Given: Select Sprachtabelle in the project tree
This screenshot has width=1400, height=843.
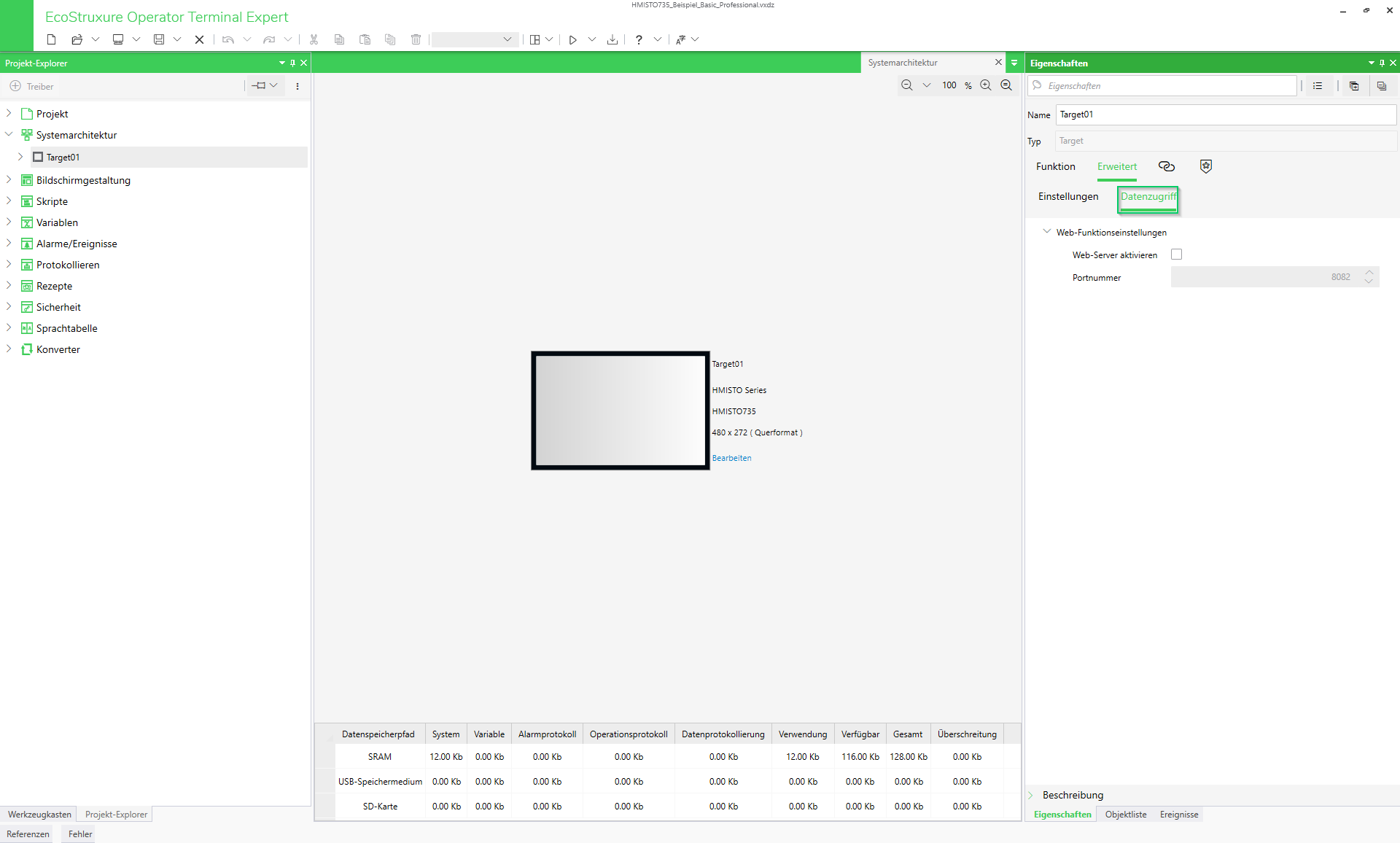Looking at the screenshot, I should coord(67,328).
